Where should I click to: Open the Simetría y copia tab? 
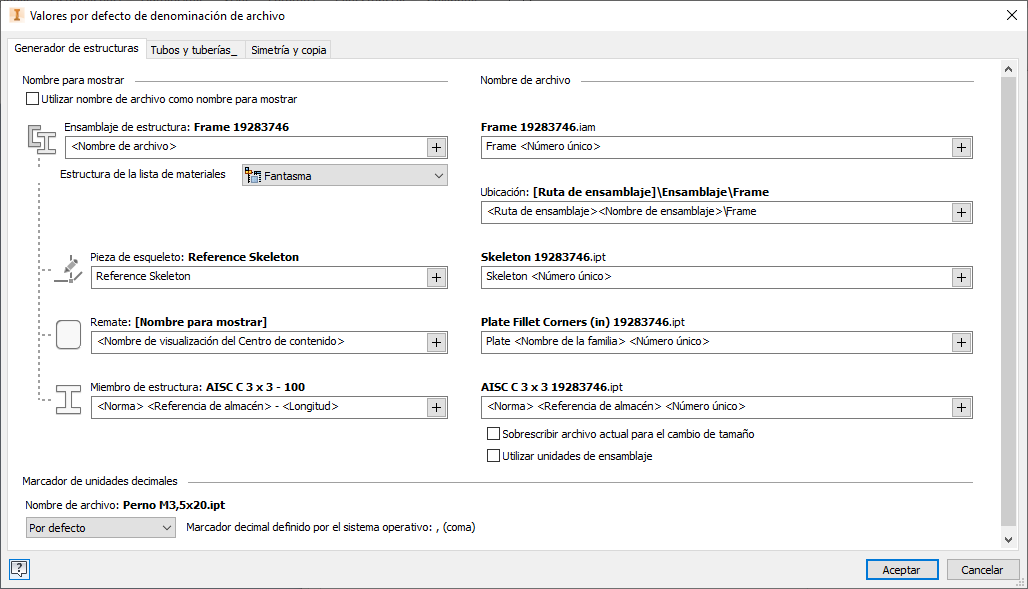[x=288, y=50]
